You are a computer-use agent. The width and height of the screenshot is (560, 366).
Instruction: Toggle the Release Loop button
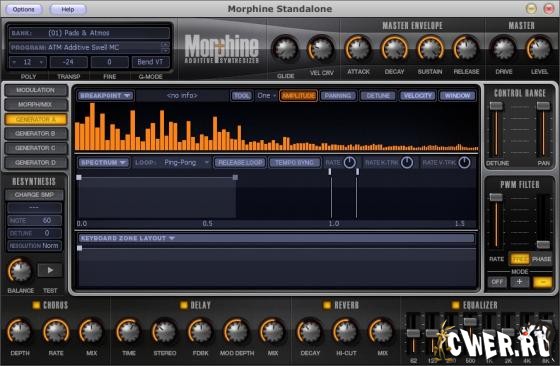(x=240, y=162)
